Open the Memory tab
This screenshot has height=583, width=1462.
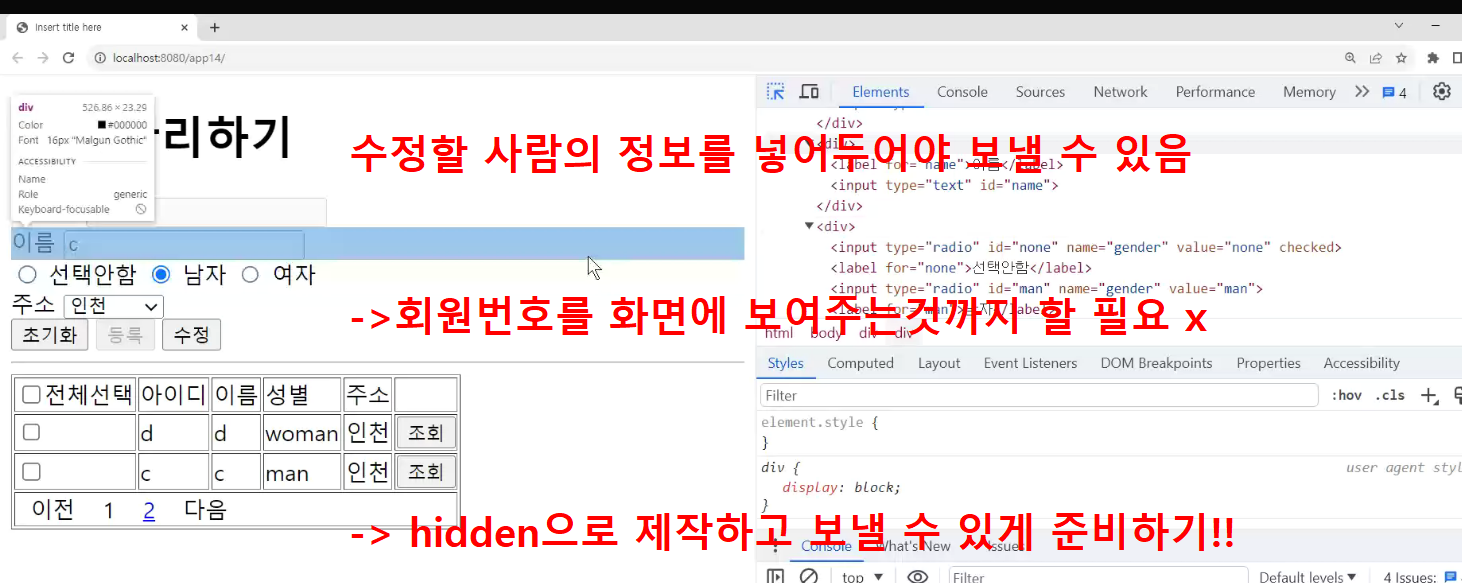1309,92
